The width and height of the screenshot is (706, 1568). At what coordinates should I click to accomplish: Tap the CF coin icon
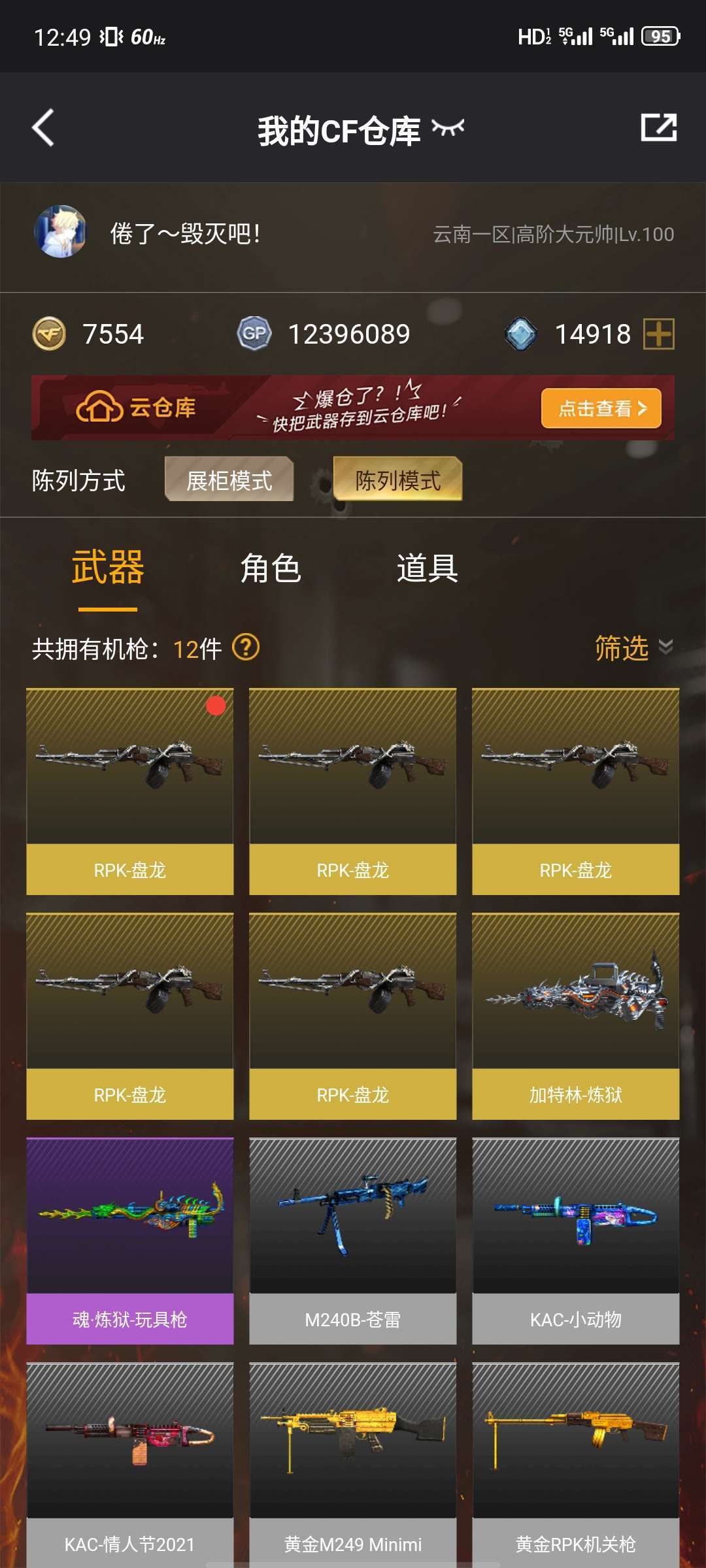(49, 334)
